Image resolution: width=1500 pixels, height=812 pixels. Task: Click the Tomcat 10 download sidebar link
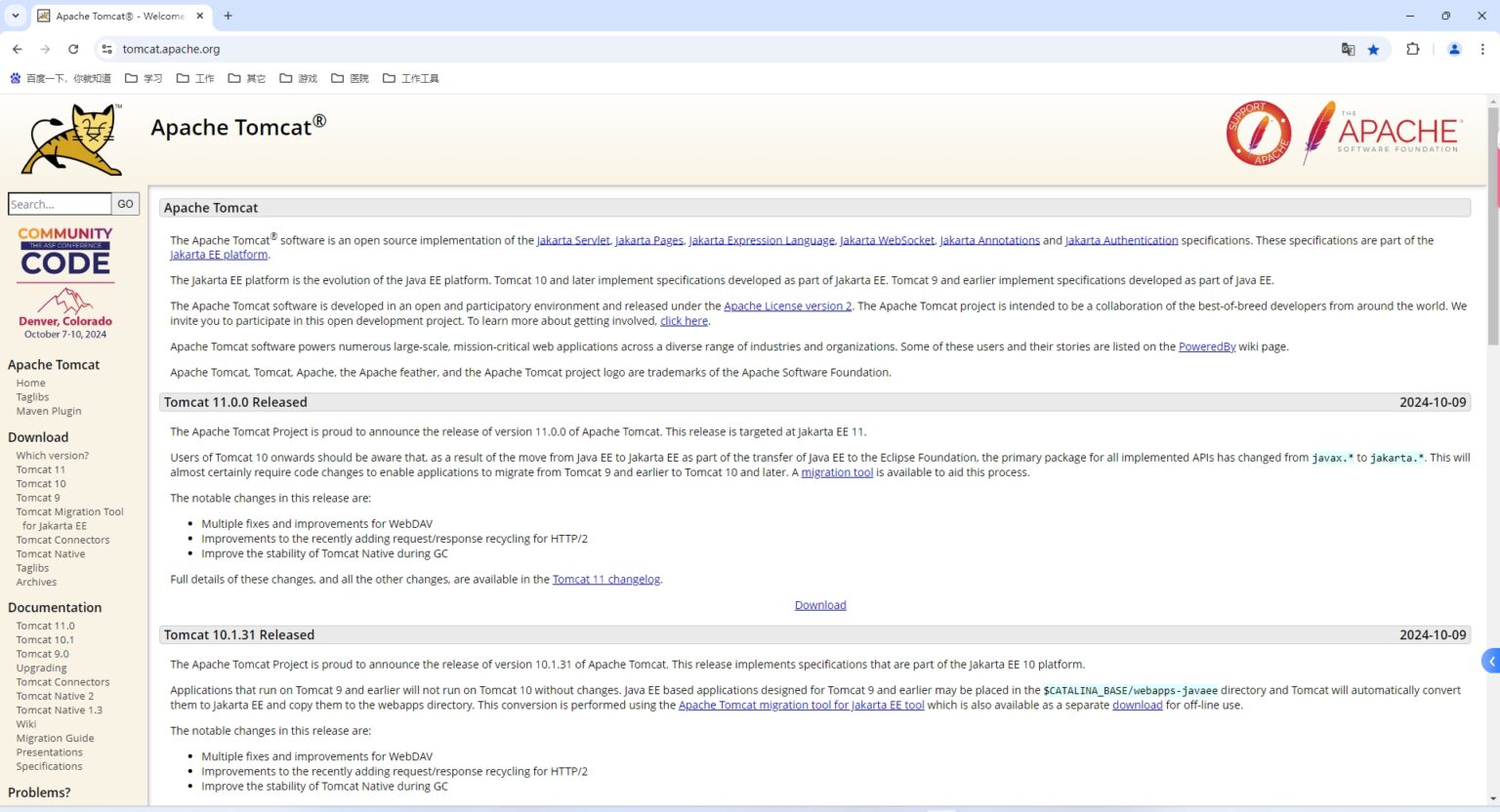(x=41, y=484)
